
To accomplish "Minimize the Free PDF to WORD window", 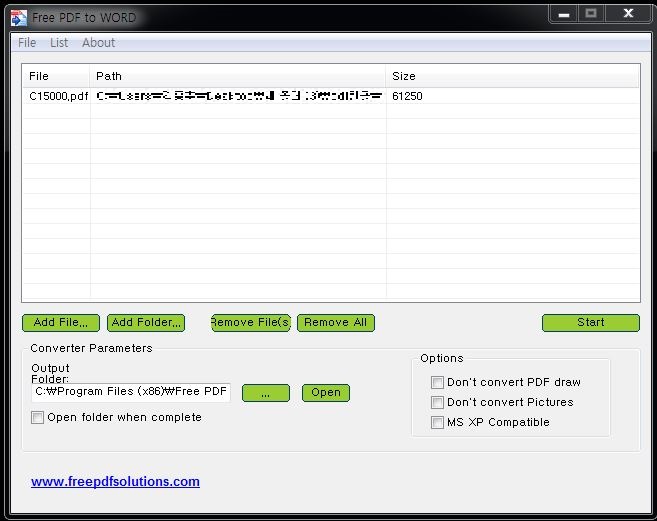I will click(564, 14).
